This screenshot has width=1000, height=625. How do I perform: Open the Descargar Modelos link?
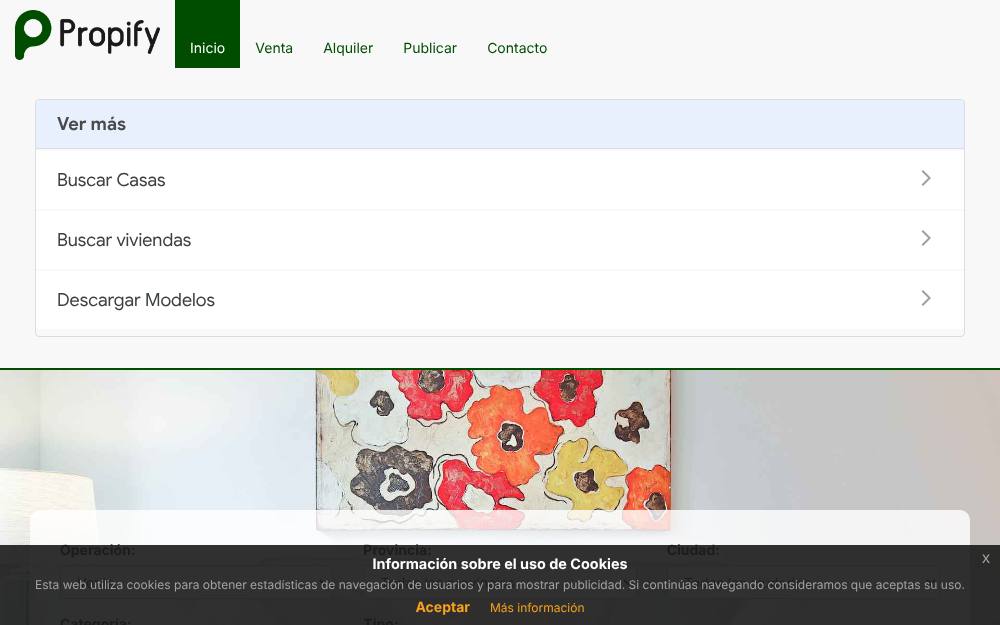pos(499,300)
